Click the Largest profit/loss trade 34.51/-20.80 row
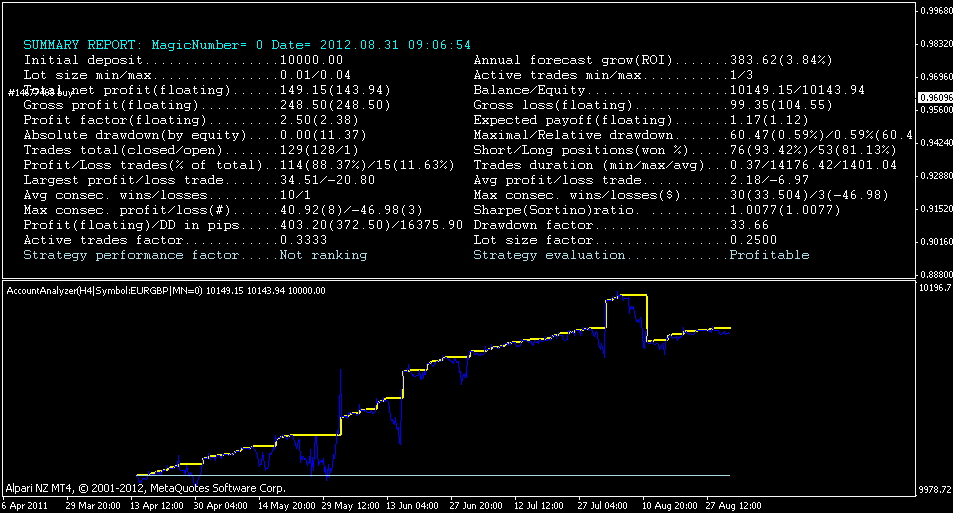This screenshot has height=513, width=953. pos(199,180)
